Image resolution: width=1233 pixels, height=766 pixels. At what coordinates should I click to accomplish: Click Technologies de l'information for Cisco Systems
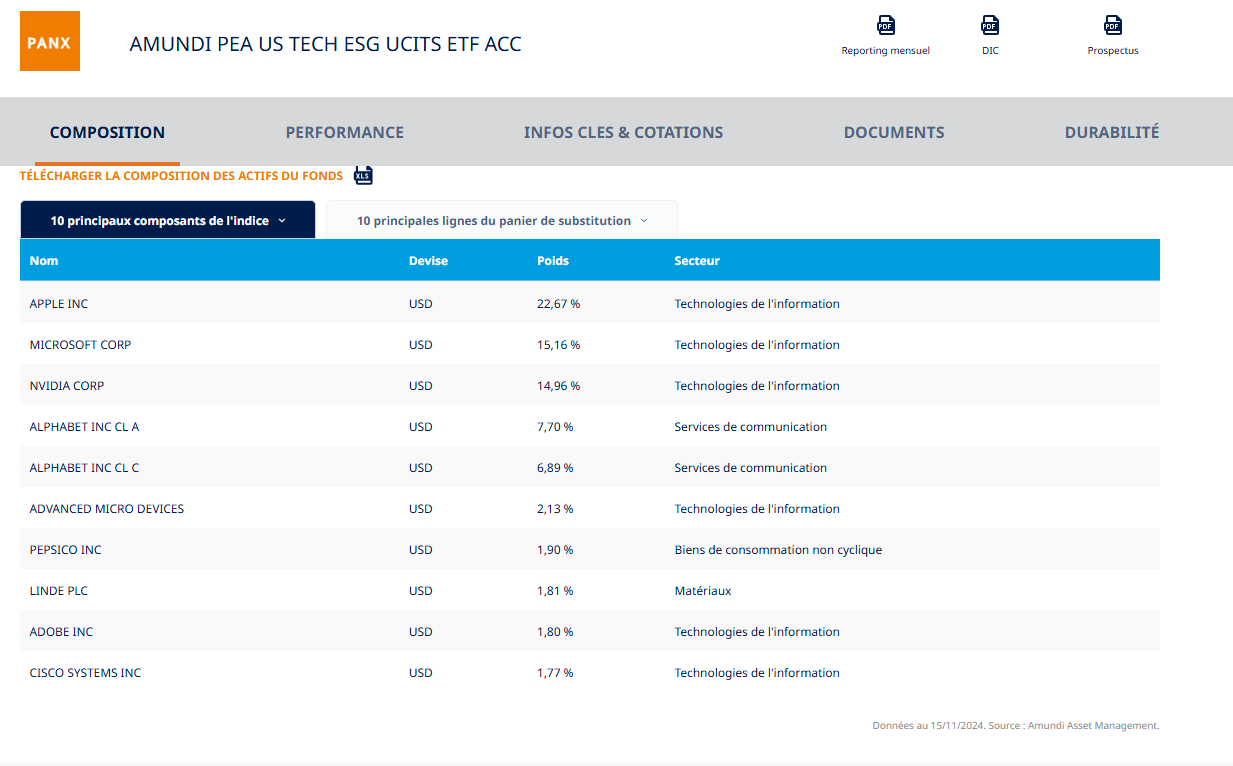(x=757, y=673)
